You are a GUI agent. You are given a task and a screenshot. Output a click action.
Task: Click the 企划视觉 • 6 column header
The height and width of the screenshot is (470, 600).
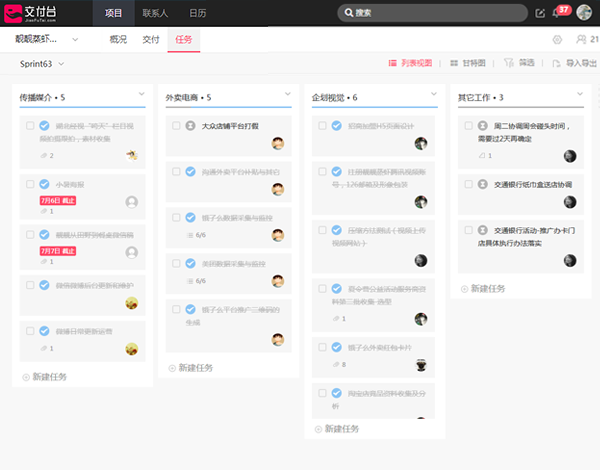pyautogui.click(x=334, y=98)
